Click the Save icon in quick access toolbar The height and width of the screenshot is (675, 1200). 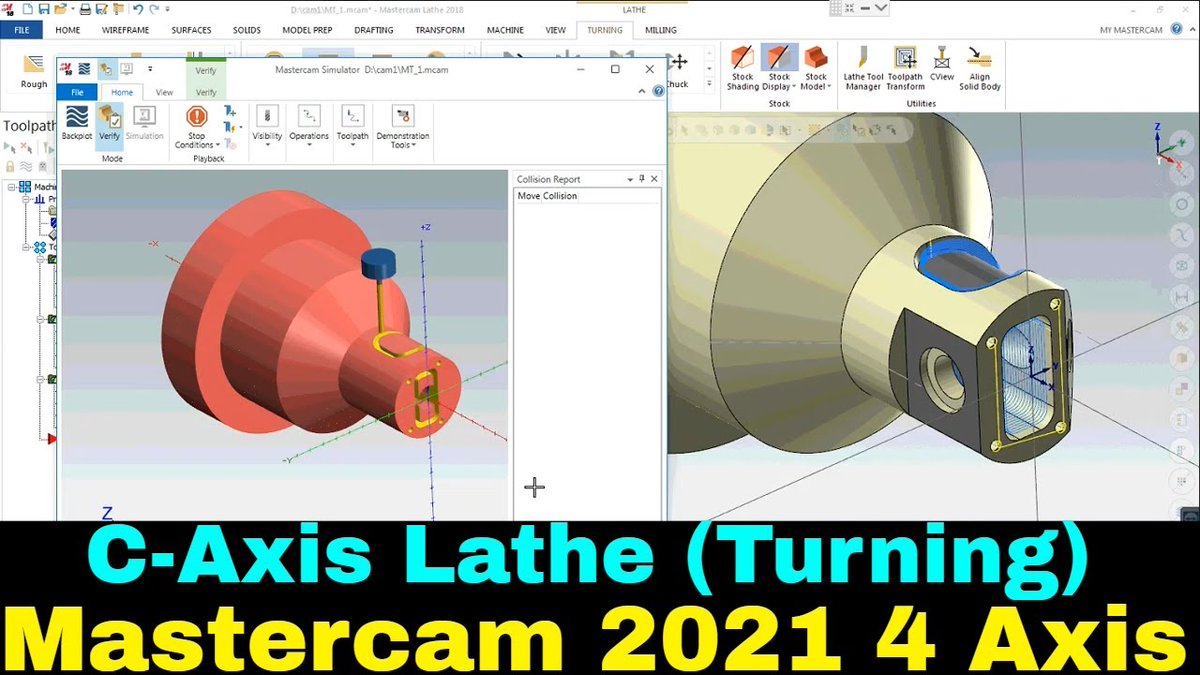43,9
